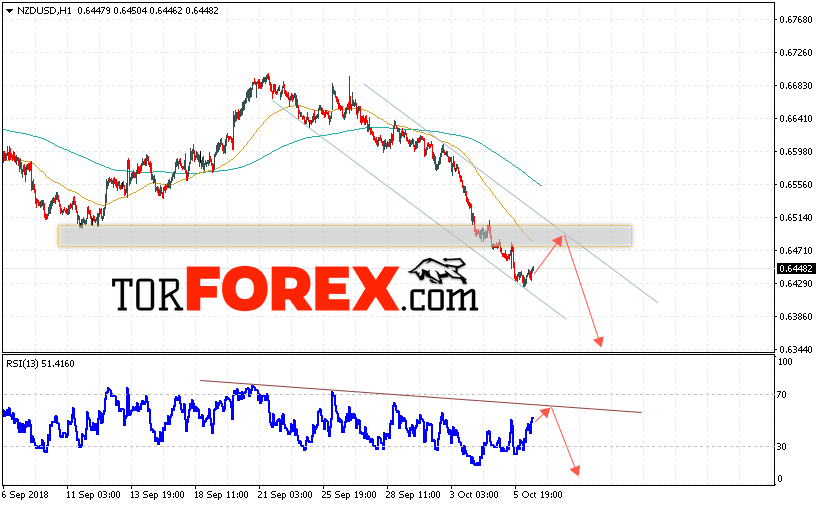Select the low value 0.64462 in header
817x506 pixels.
(166, 10)
